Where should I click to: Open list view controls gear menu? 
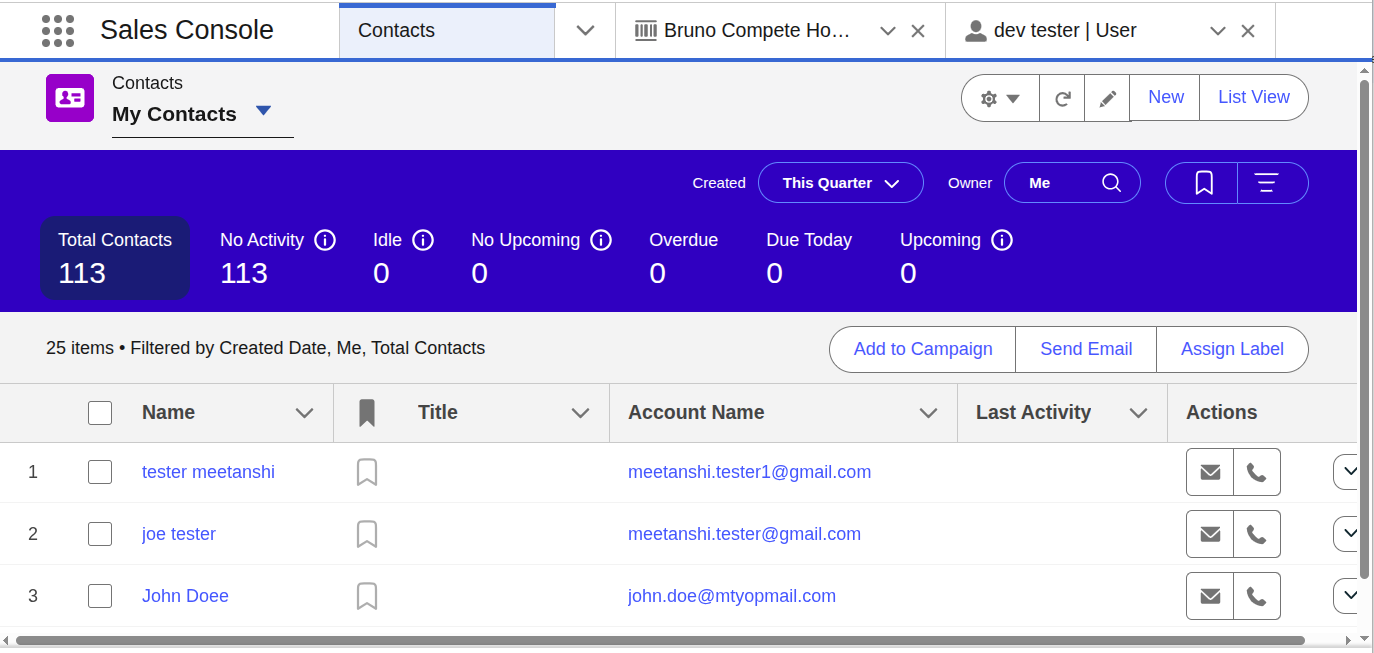click(1000, 98)
